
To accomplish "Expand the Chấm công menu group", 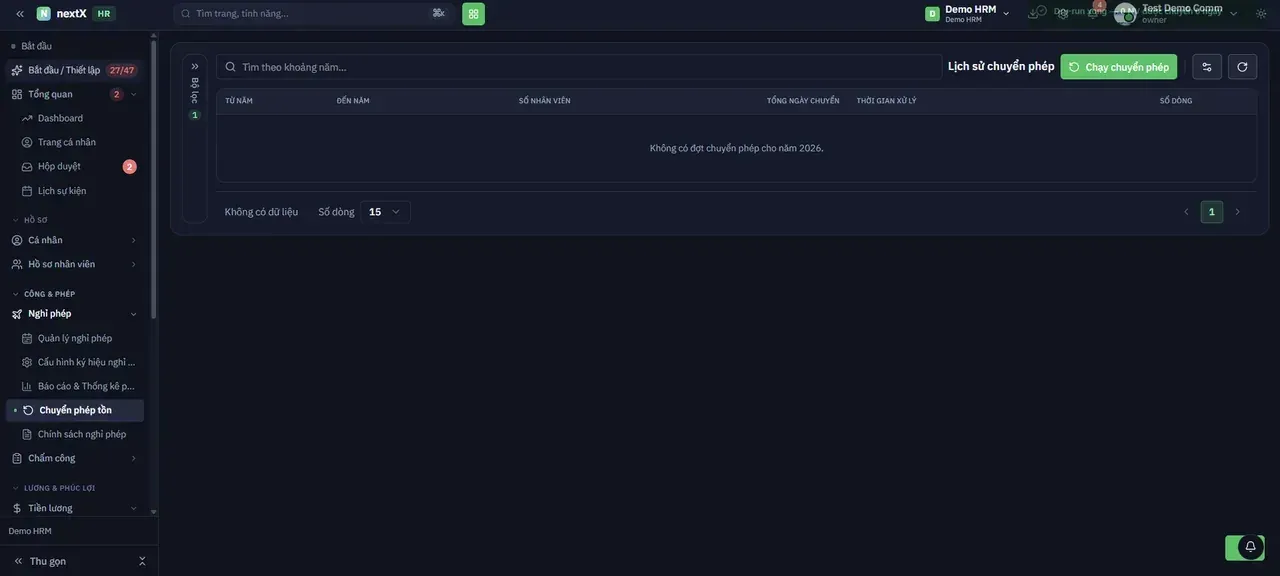I will click(x=75, y=458).
